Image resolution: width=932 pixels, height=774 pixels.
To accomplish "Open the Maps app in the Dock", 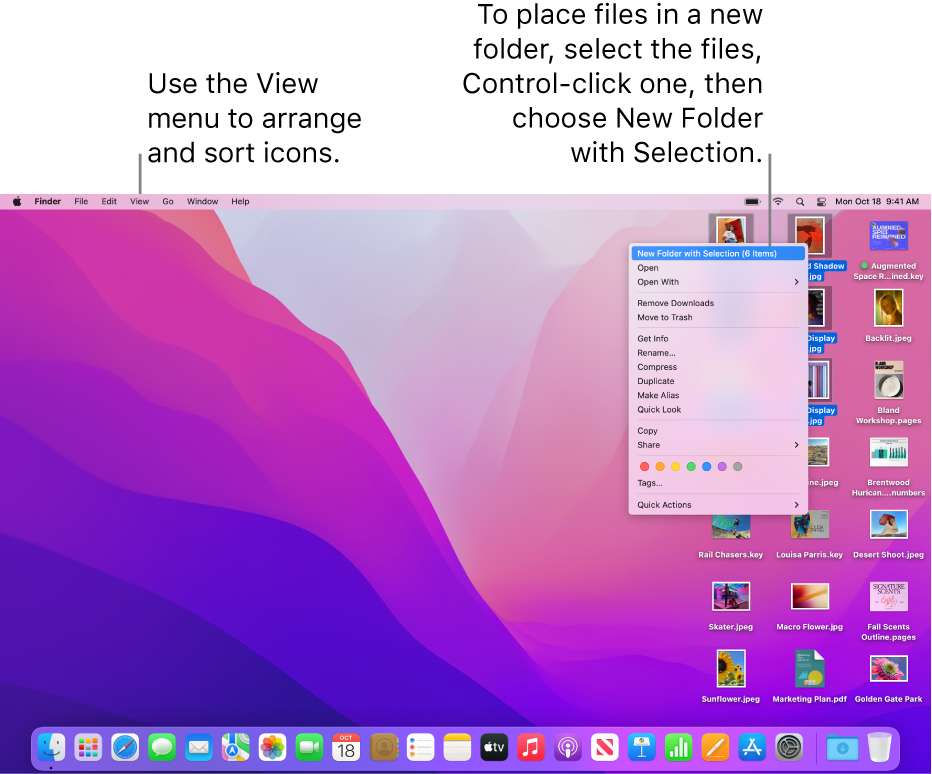I will 236,747.
